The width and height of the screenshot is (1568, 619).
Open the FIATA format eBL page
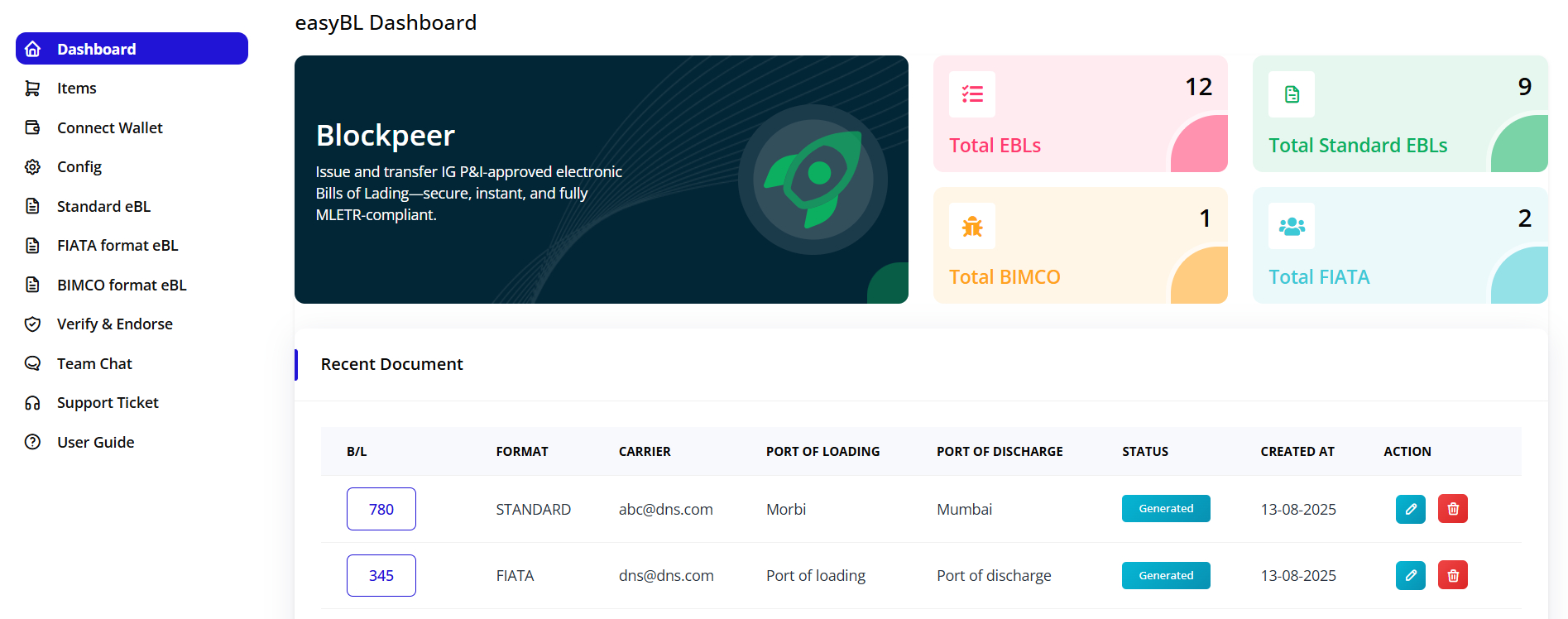[117, 245]
